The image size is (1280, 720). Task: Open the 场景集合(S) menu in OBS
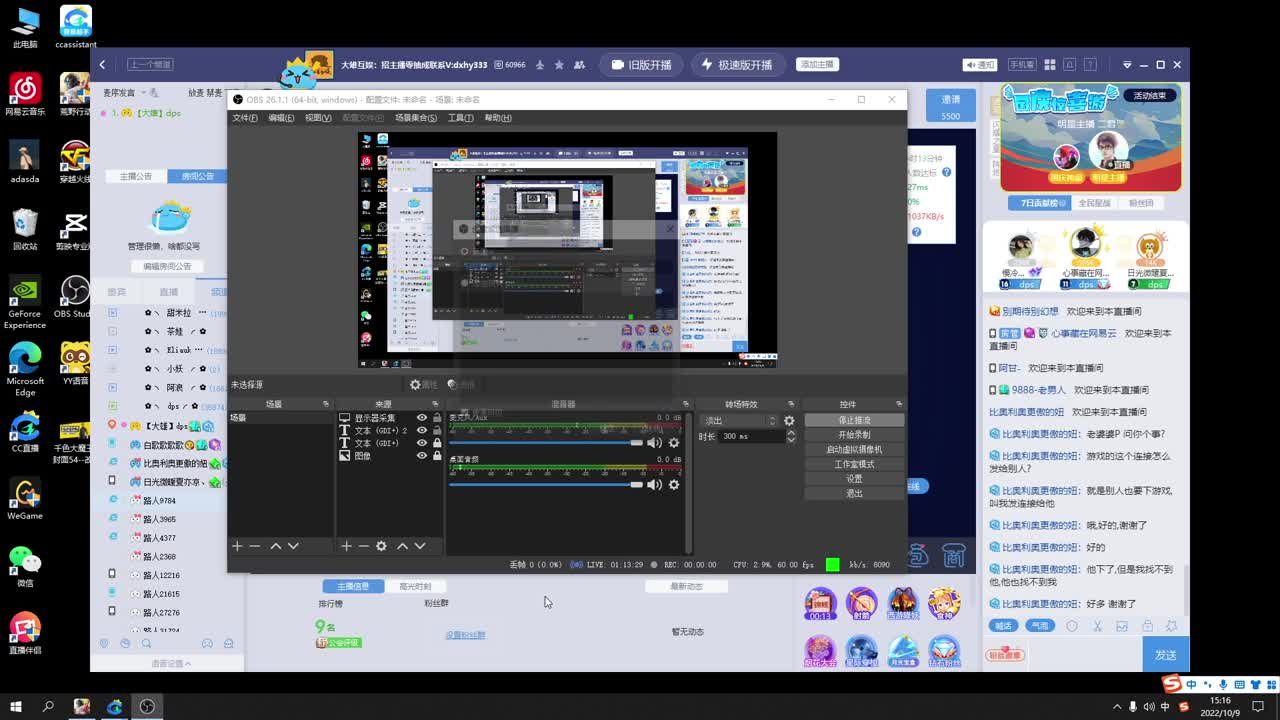point(416,118)
